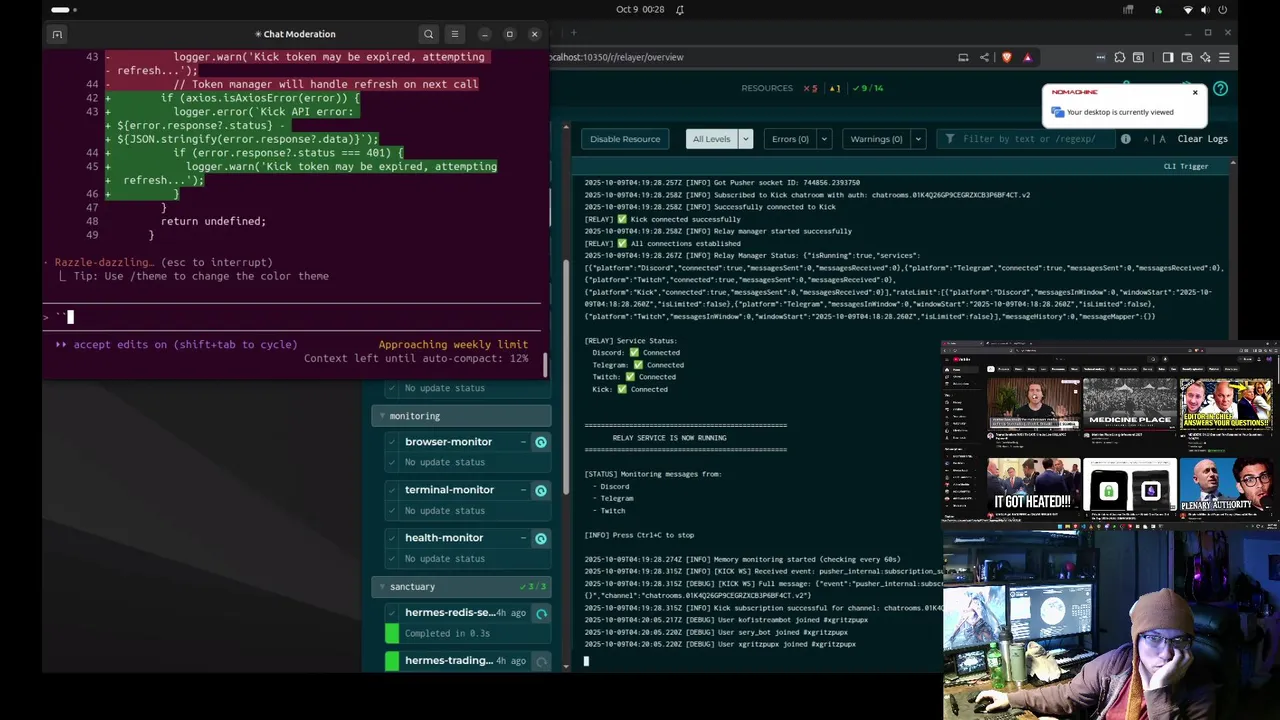Open the All Levels dropdown arrow

click(745, 139)
